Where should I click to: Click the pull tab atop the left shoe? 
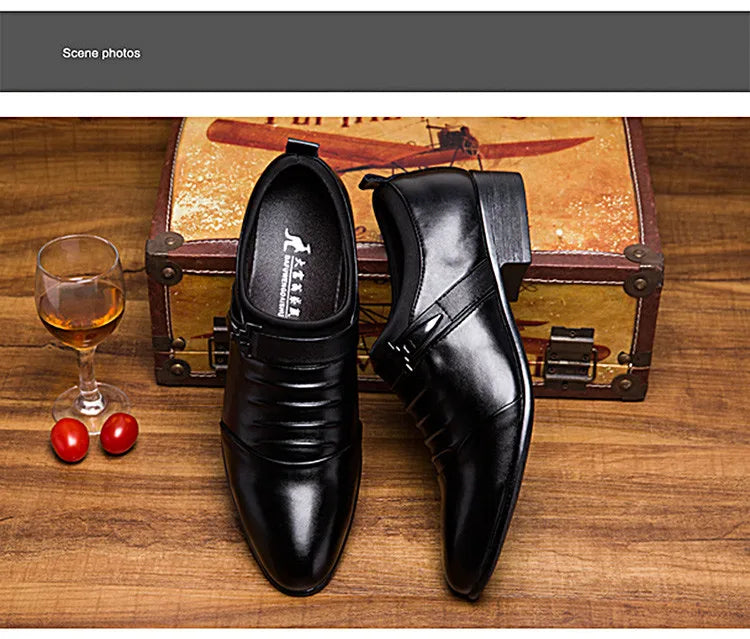302,148
